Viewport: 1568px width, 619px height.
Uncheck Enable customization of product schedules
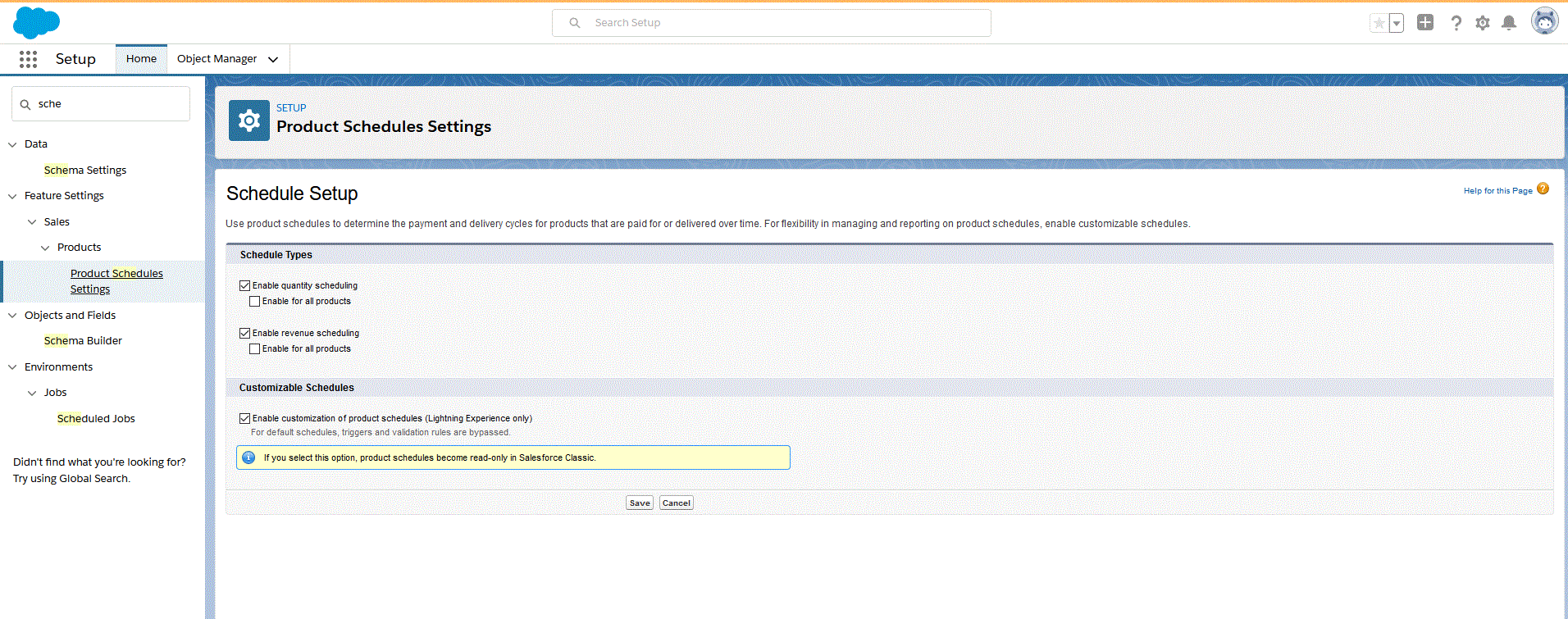point(245,419)
